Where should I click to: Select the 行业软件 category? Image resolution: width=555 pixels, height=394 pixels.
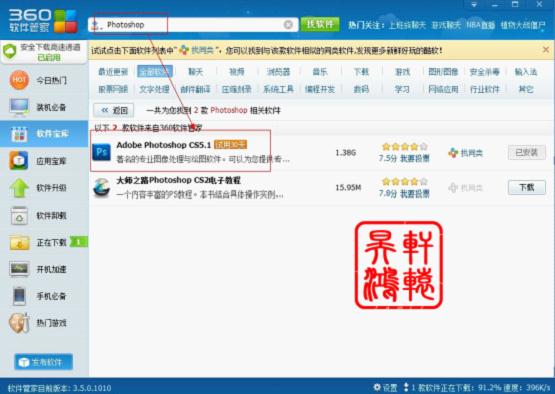(x=484, y=89)
